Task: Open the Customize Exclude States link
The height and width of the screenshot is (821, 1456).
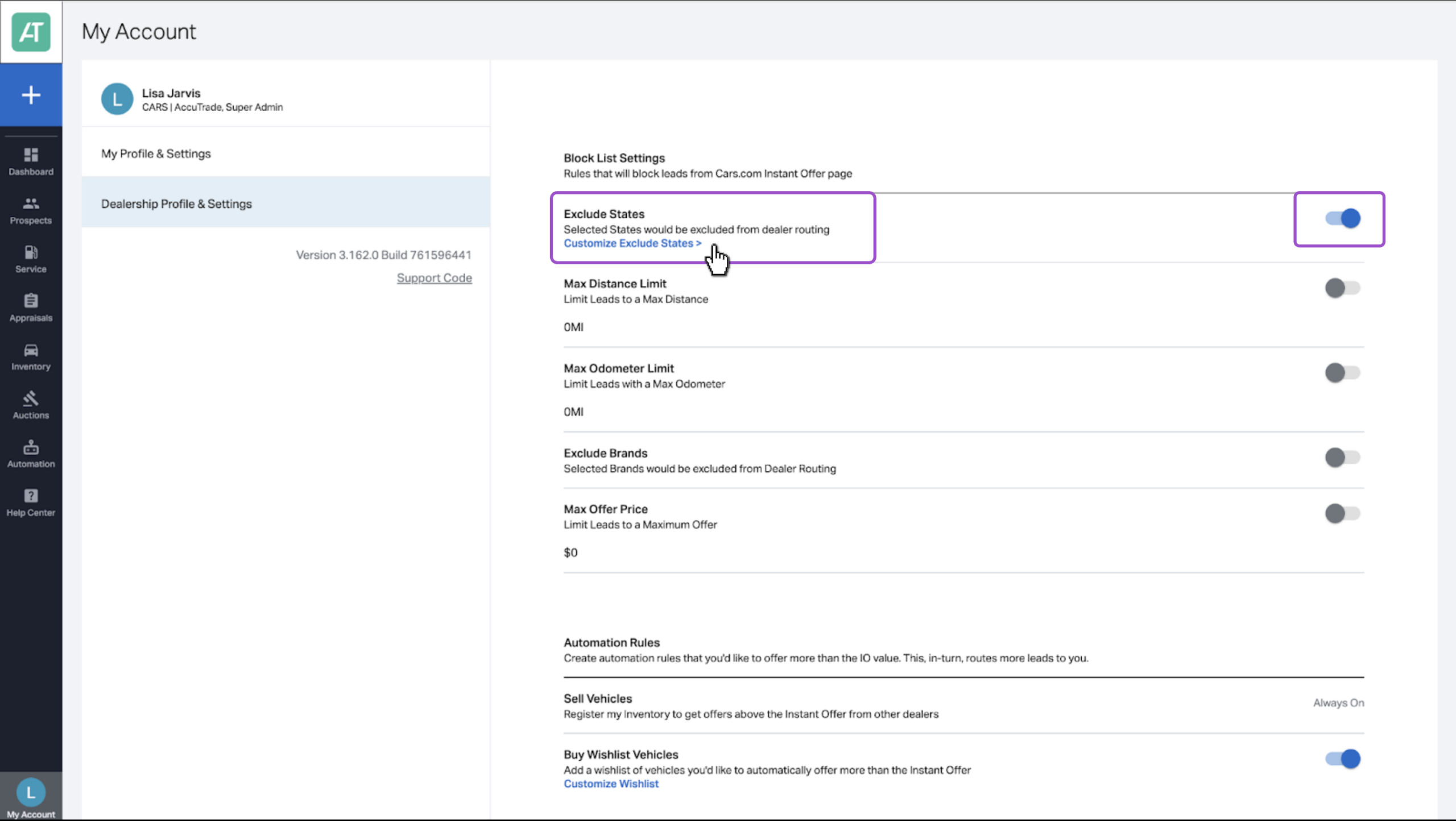Action: click(632, 243)
